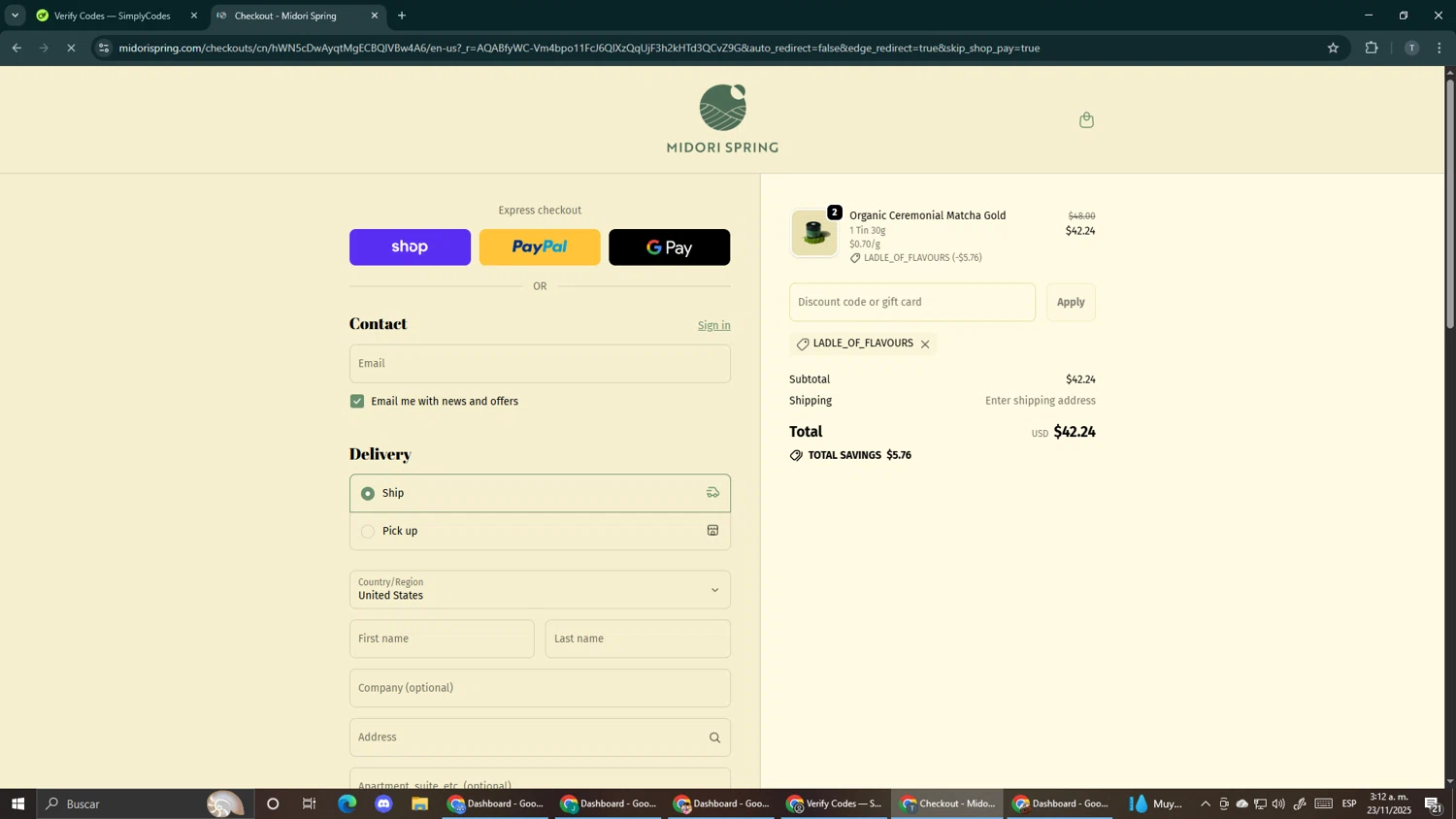
Task: Stop loading the page
Action: click(x=71, y=48)
